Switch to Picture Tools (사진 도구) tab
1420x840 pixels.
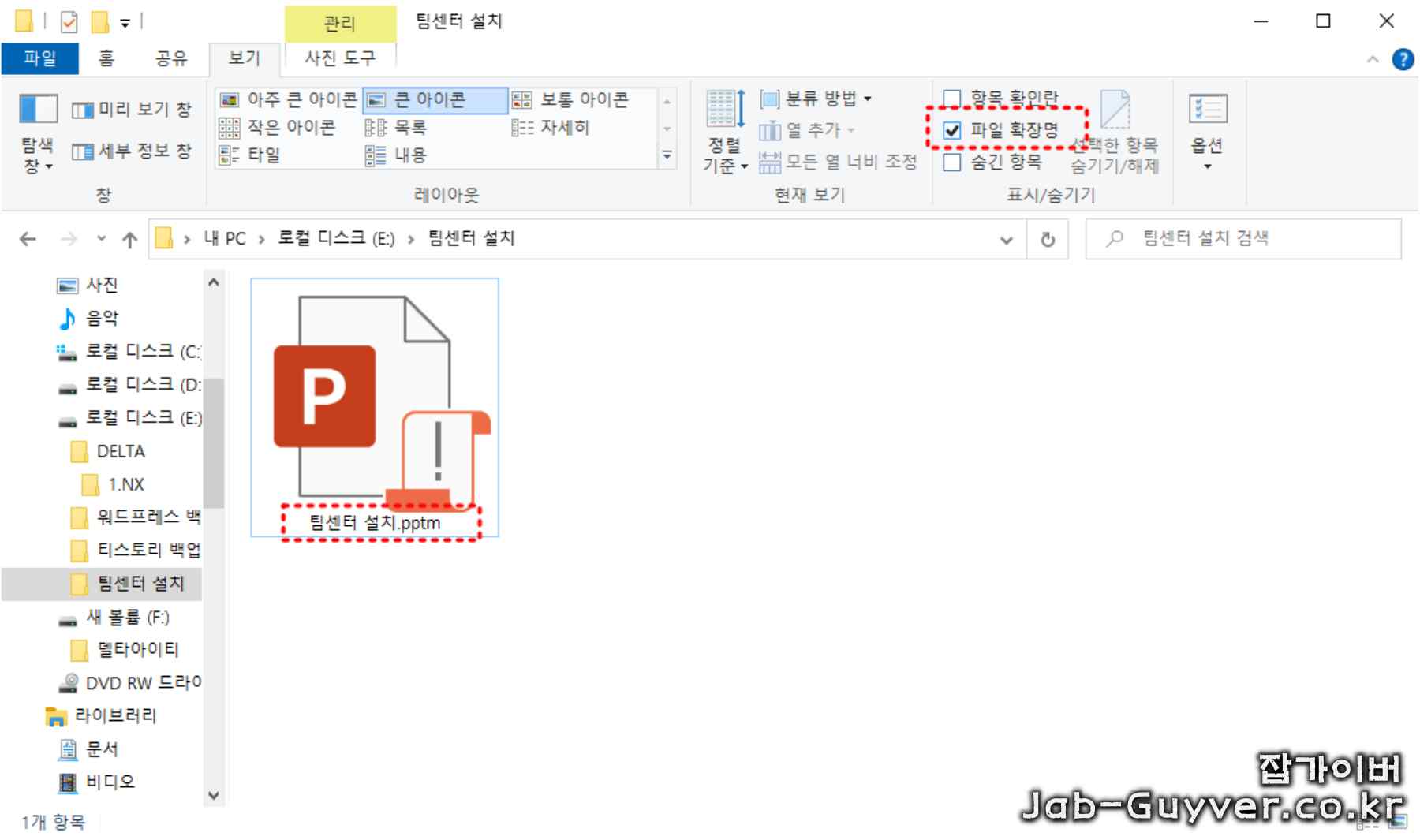340,58
